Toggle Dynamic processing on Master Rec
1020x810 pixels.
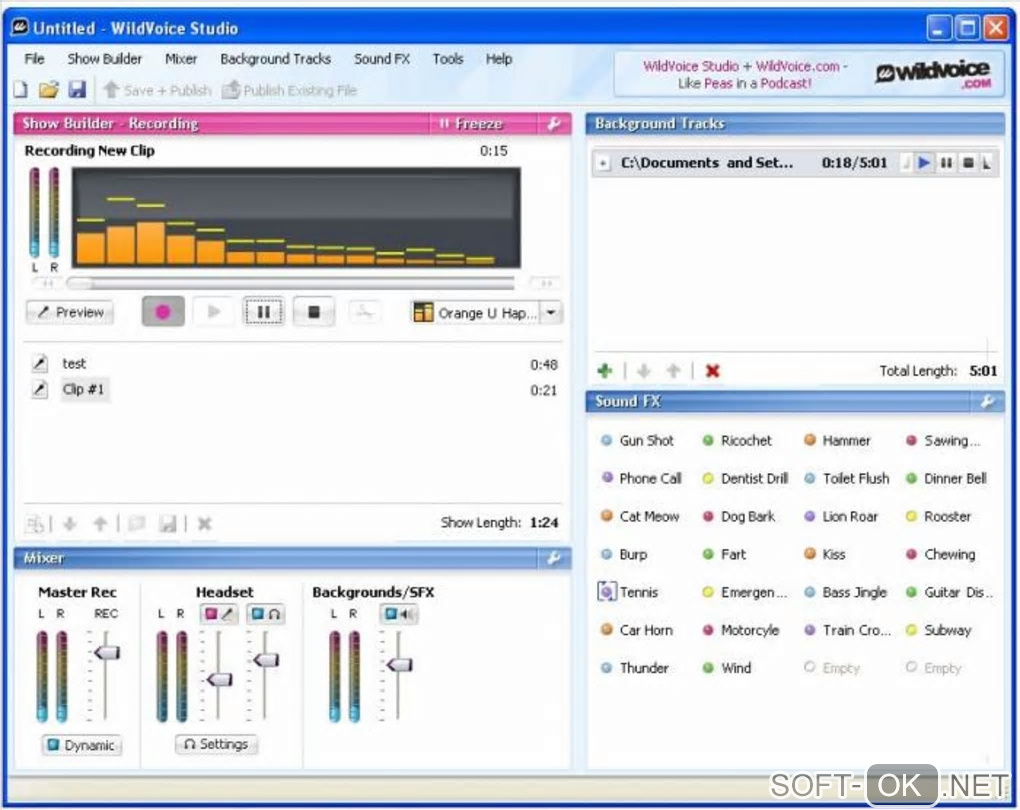(x=82, y=745)
